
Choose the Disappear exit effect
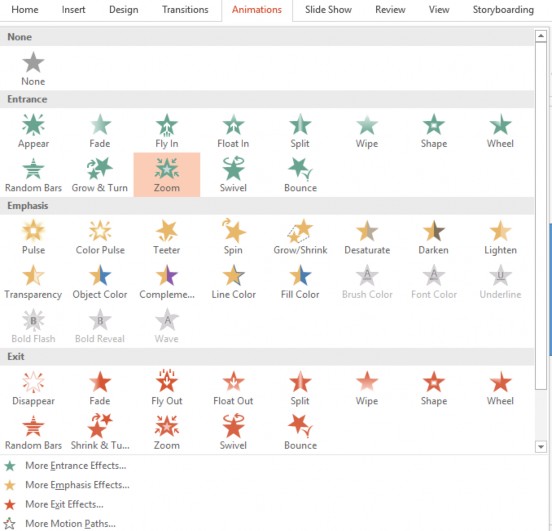[x=33, y=388]
